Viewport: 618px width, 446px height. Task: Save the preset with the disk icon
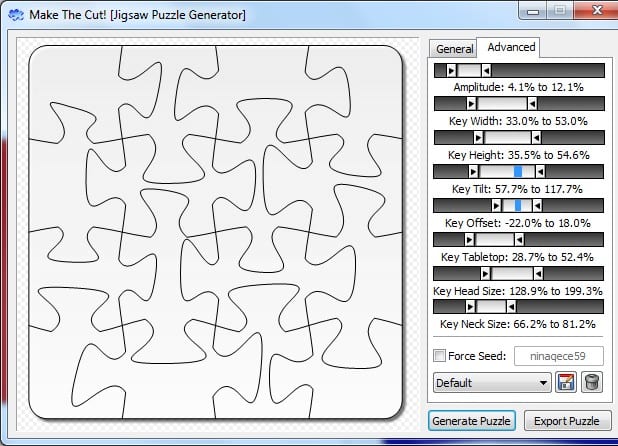pyautogui.click(x=566, y=382)
